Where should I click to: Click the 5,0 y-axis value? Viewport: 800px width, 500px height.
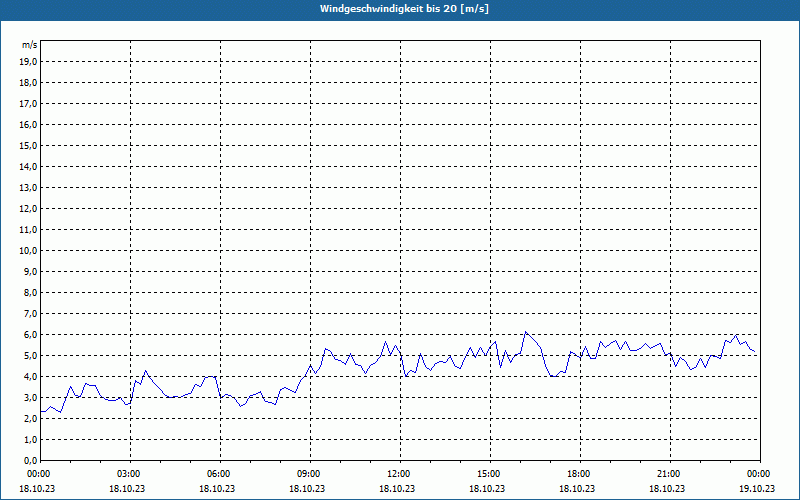(31, 356)
